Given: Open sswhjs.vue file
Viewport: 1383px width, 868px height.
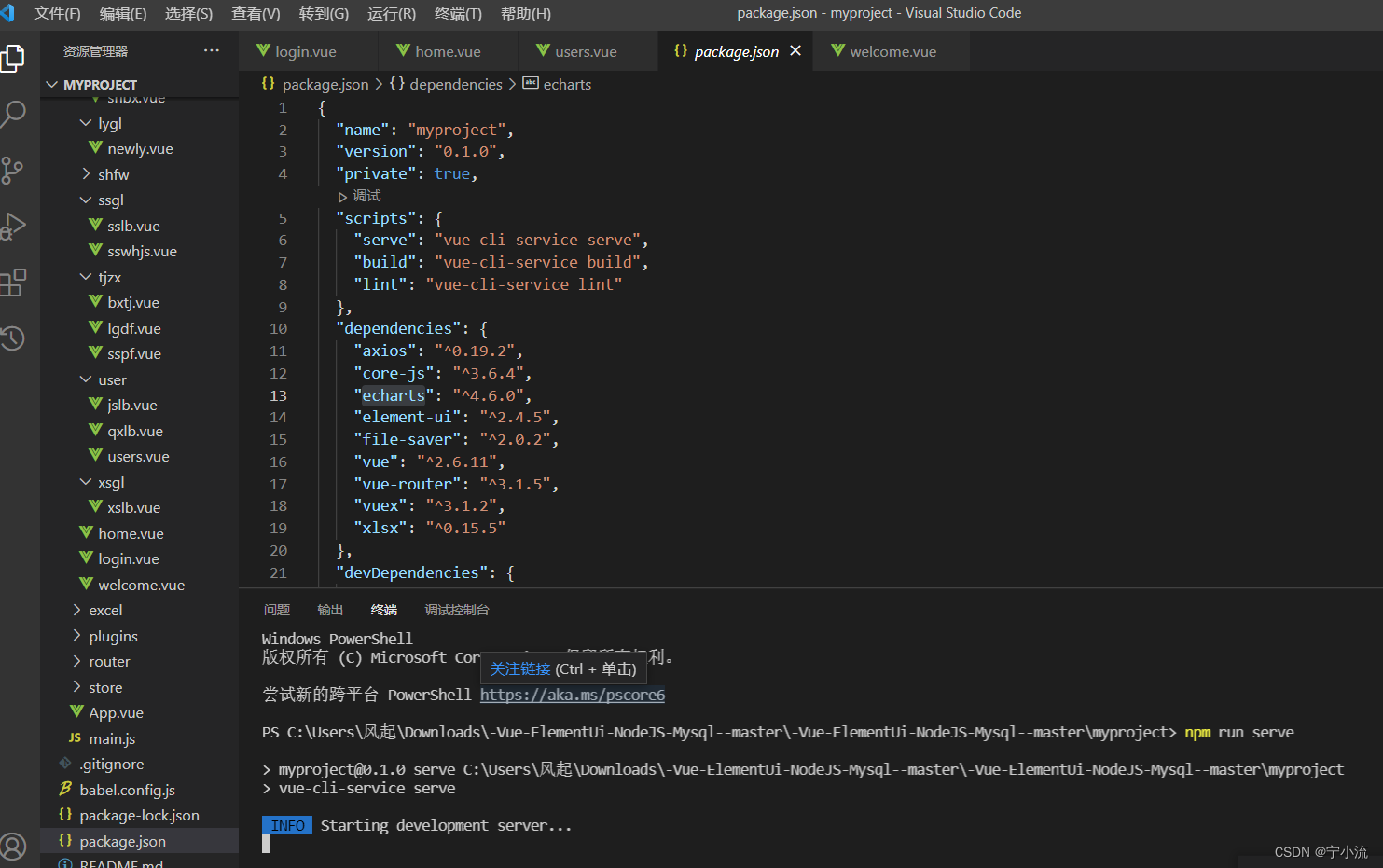Looking at the screenshot, I should click(140, 251).
